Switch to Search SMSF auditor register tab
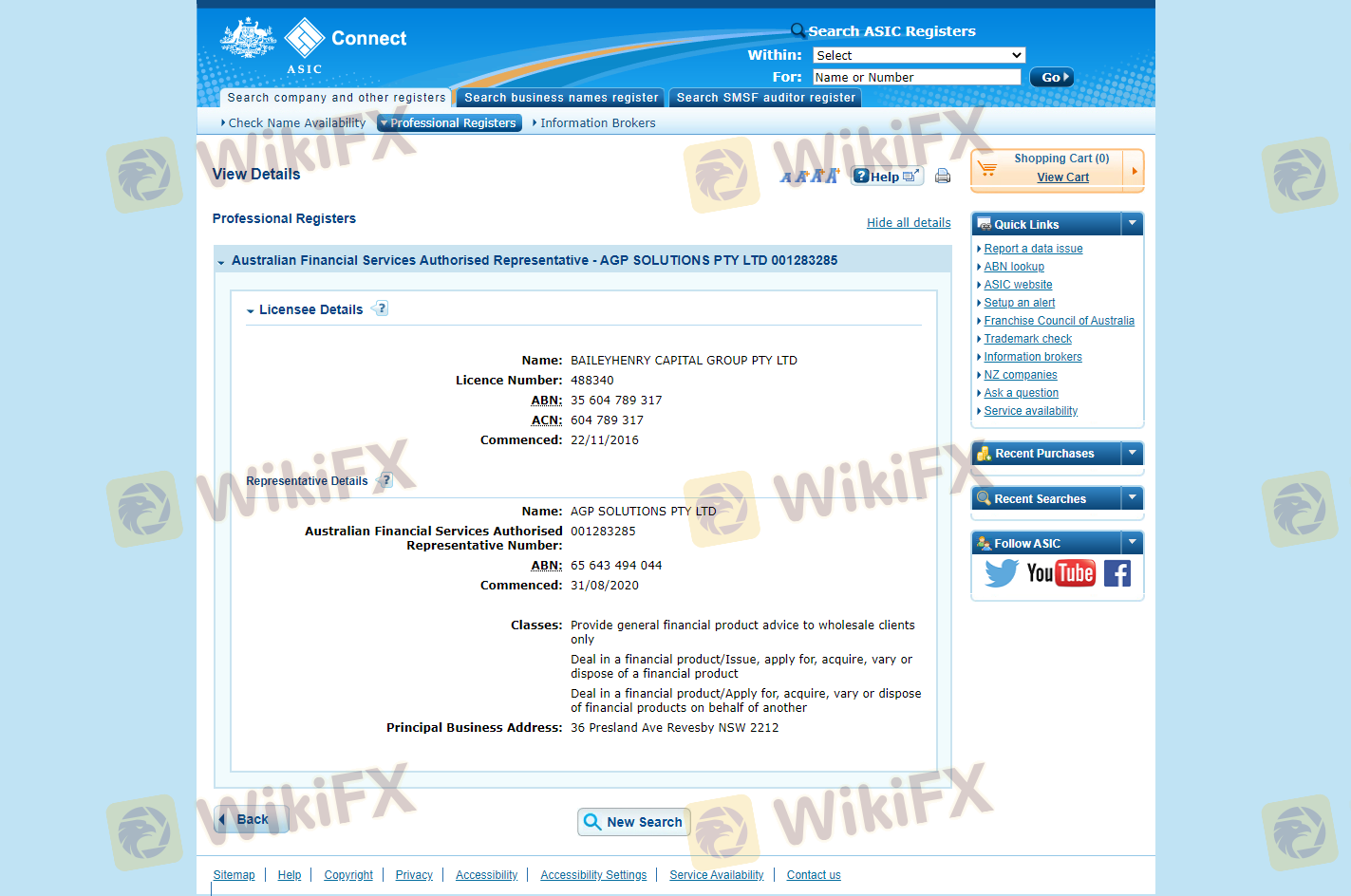This screenshot has height=896, width=1351. tap(765, 98)
